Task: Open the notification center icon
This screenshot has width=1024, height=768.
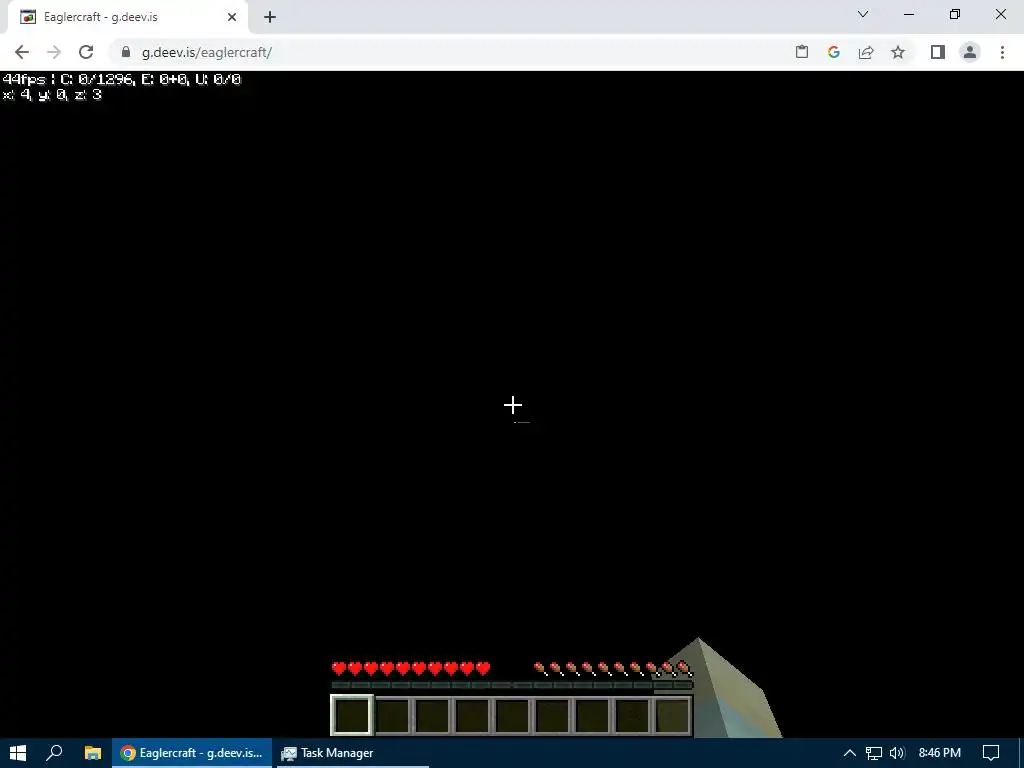Action: 991,753
